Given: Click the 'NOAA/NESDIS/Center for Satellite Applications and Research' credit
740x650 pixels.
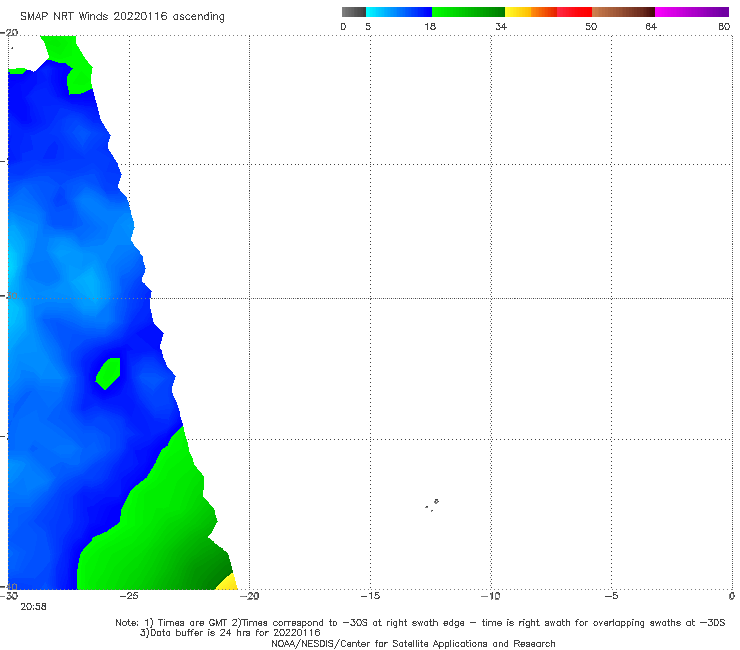Looking at the screenshot, I should coord(413,643).
